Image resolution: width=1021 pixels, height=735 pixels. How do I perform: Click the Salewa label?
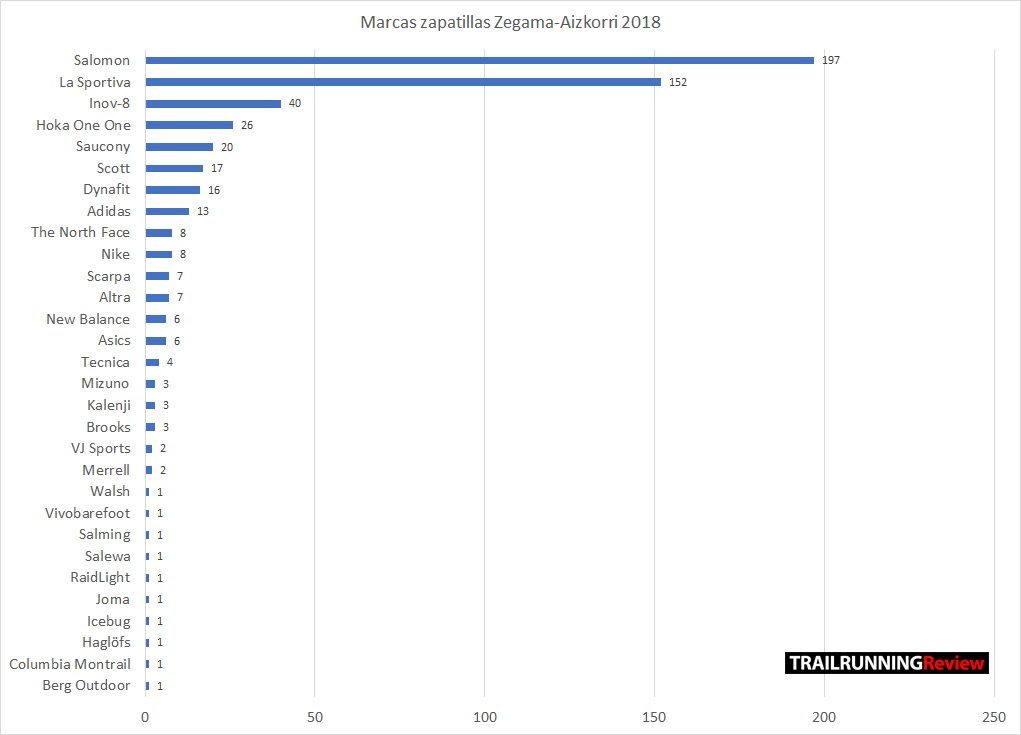pos(107,556)
